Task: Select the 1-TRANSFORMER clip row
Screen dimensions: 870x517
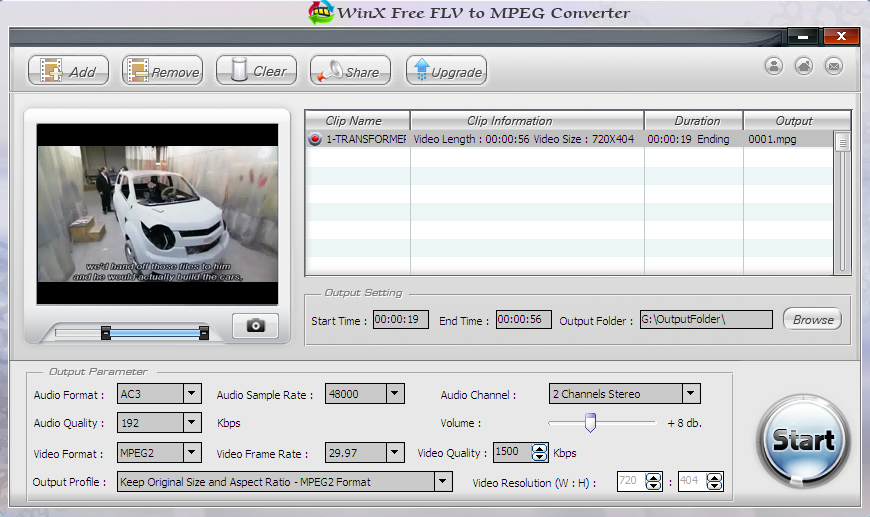Action: pyautogui.click(x=569, y=139)
